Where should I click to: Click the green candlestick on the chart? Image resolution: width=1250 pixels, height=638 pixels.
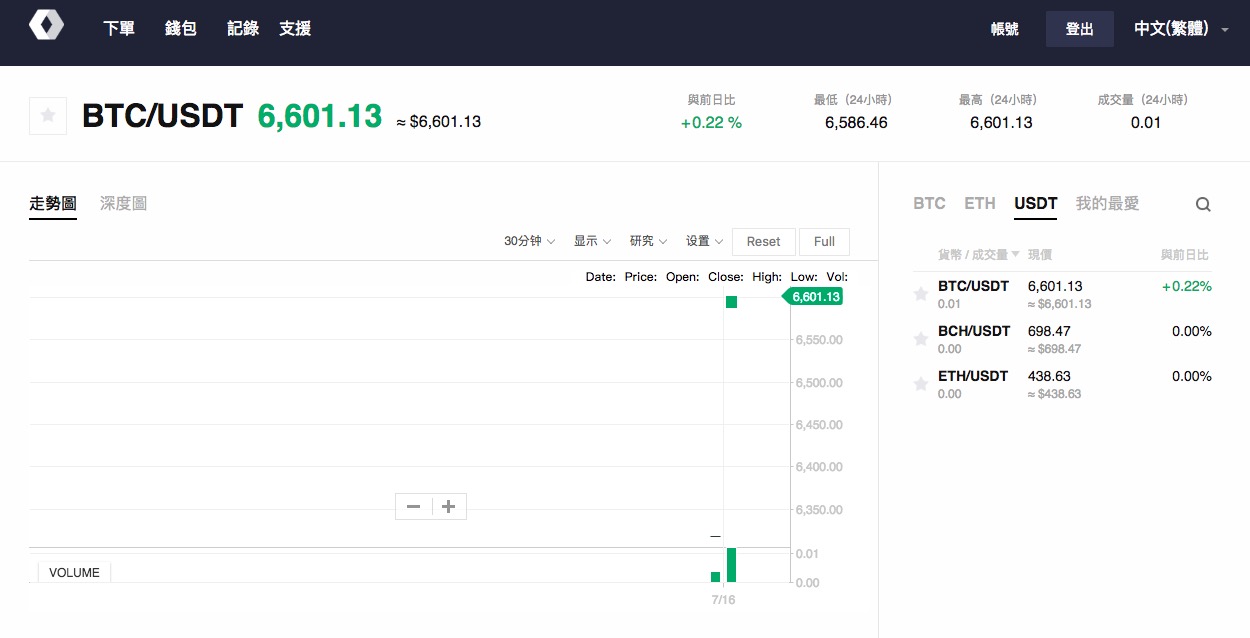[732, 302]
